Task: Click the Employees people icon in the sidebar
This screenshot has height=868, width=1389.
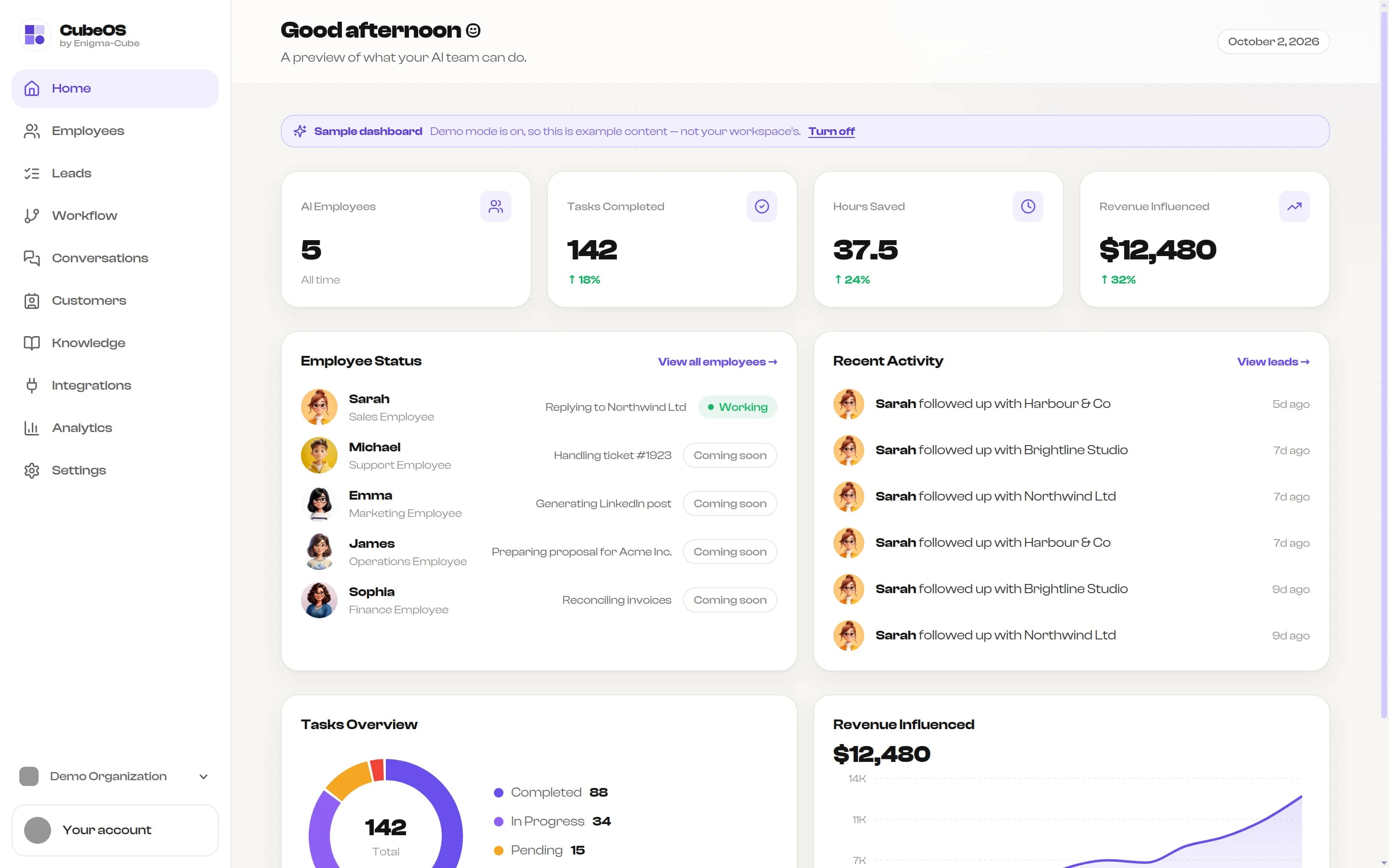Action: click(31, 131)
